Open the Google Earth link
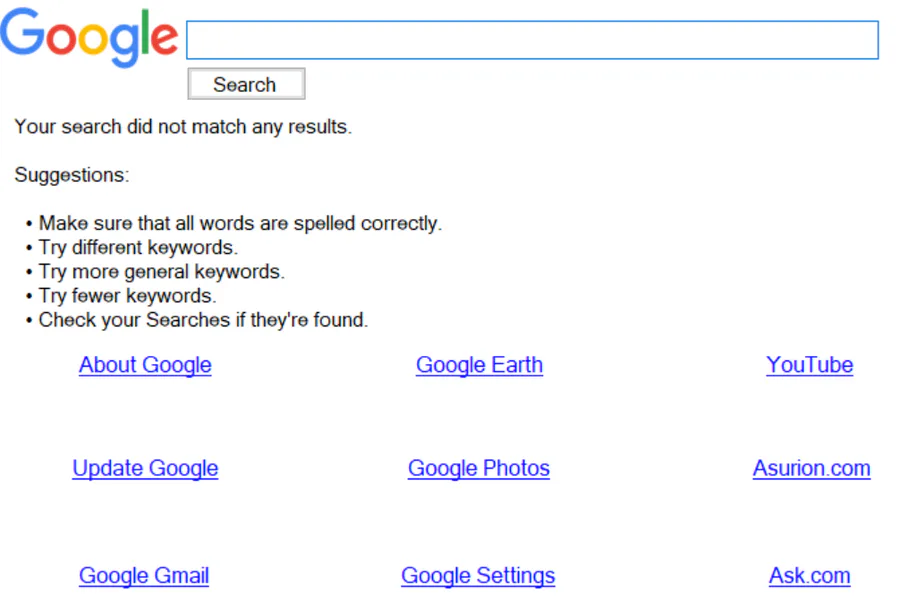The width and height of the screenshot is (900, 609). pyautogui.click(x=479, y=365)
